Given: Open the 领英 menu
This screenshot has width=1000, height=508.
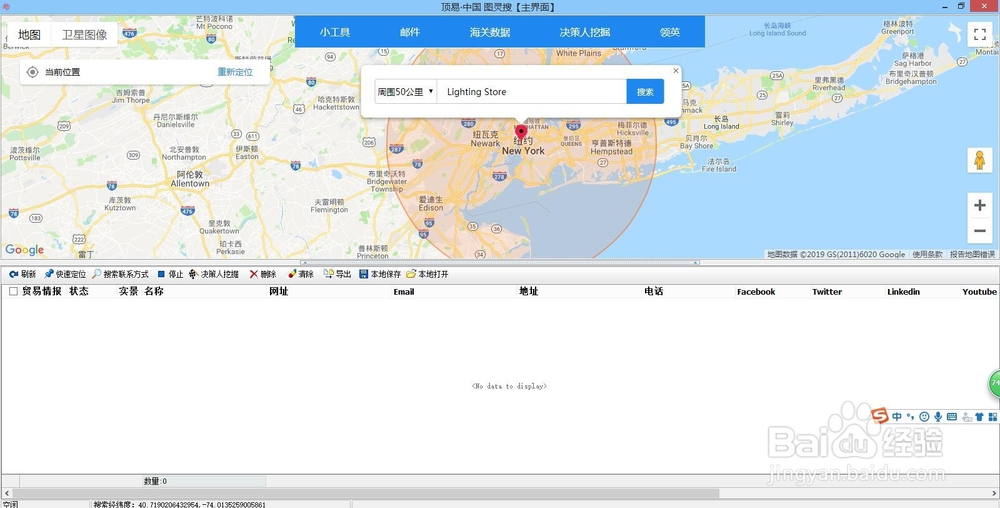Looking at the screenshot, I should (x=670, y=32).
